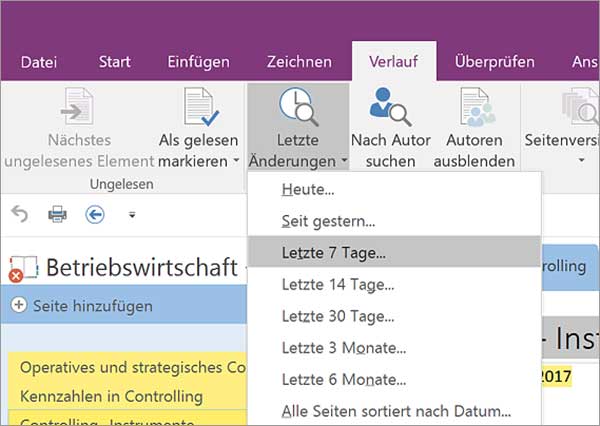This screenshot has height=426, width=600.
Task: Click the section tab ending in "rolling"
Action: [x=569, y=267]
